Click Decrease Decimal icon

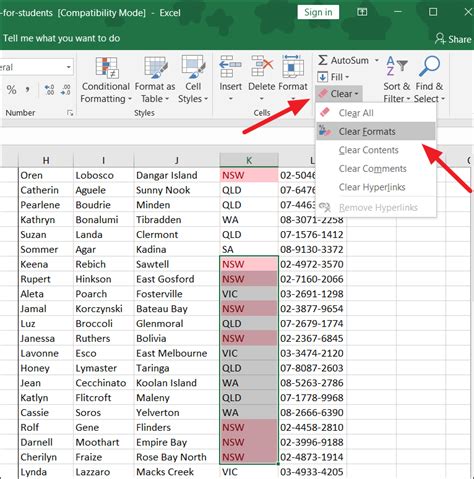pos(65,90)
